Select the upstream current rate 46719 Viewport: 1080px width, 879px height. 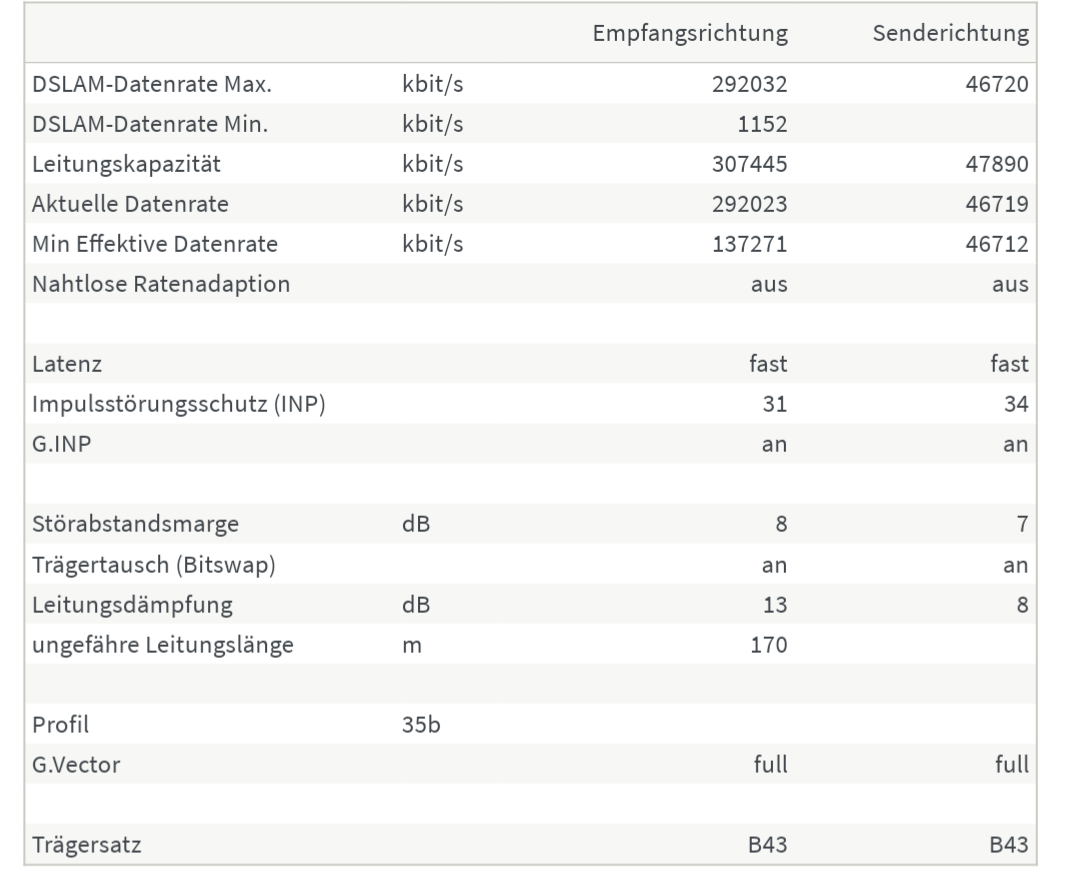(x=997, y=204)
